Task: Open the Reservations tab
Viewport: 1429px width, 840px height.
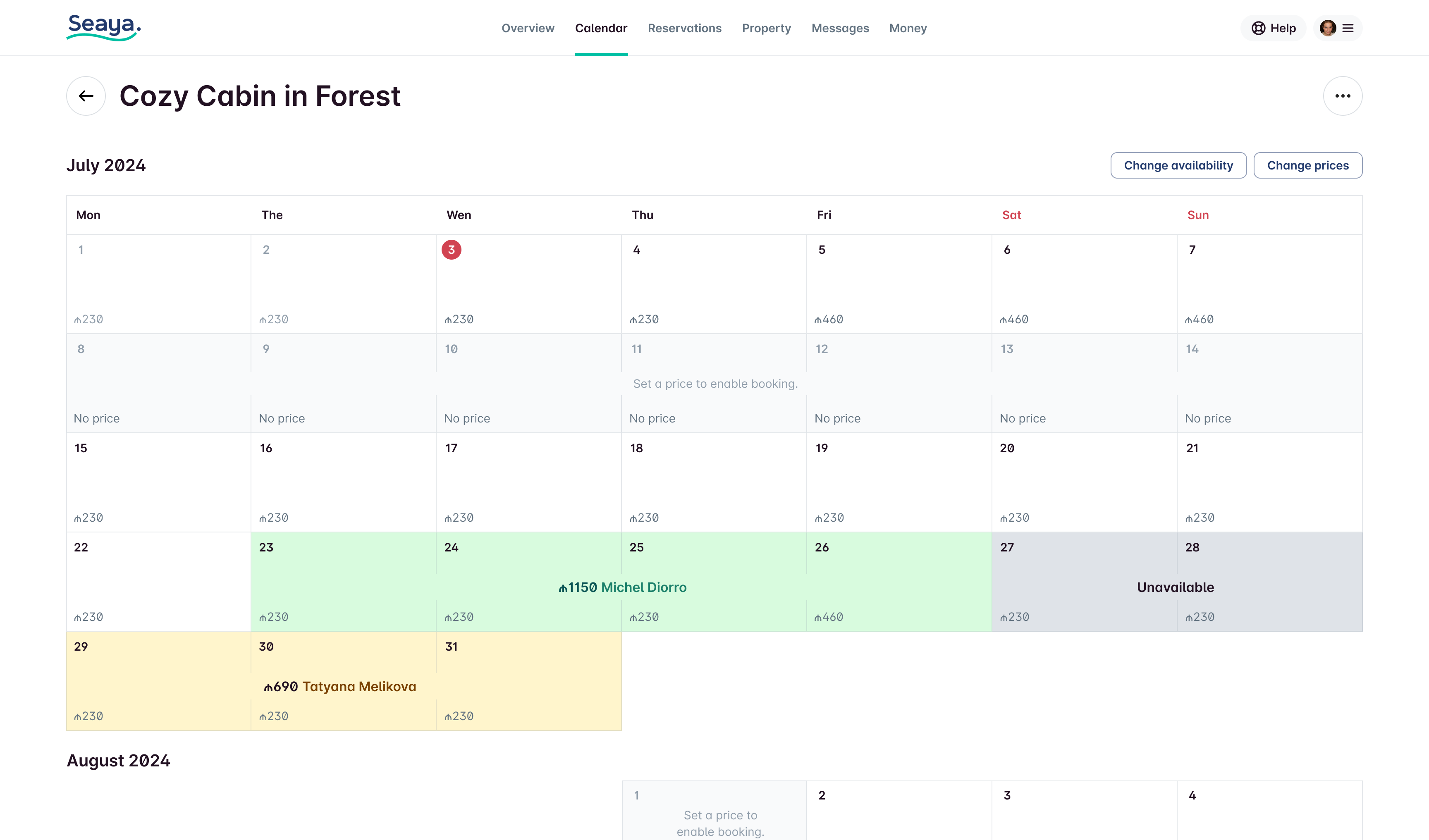Action: [x=684, y=29]
